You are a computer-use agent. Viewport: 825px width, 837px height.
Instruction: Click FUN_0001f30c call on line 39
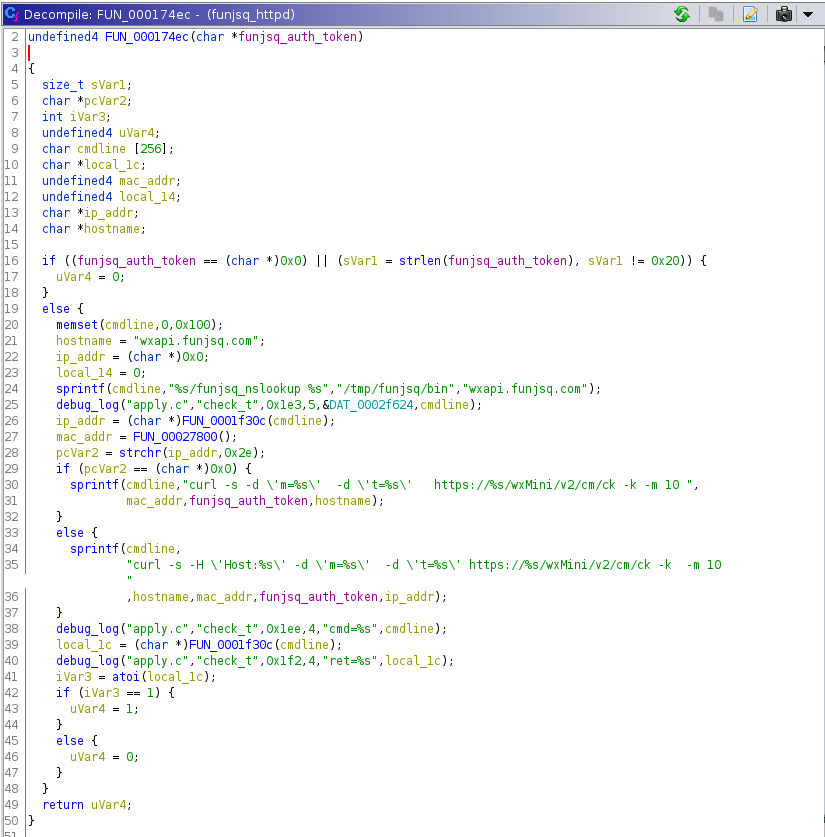coord(231,645)
